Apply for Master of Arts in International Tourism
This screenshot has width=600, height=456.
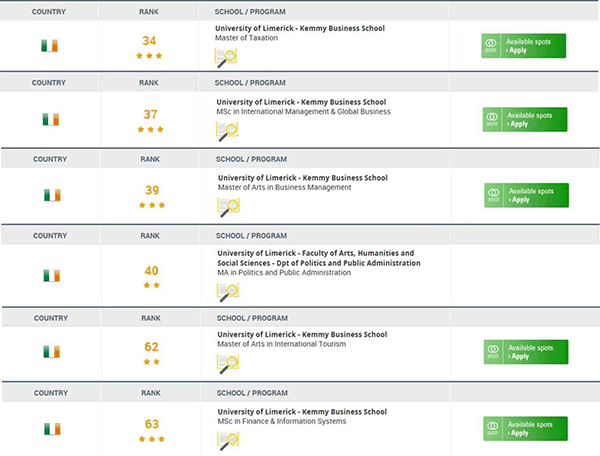click(x=526, y=352)
